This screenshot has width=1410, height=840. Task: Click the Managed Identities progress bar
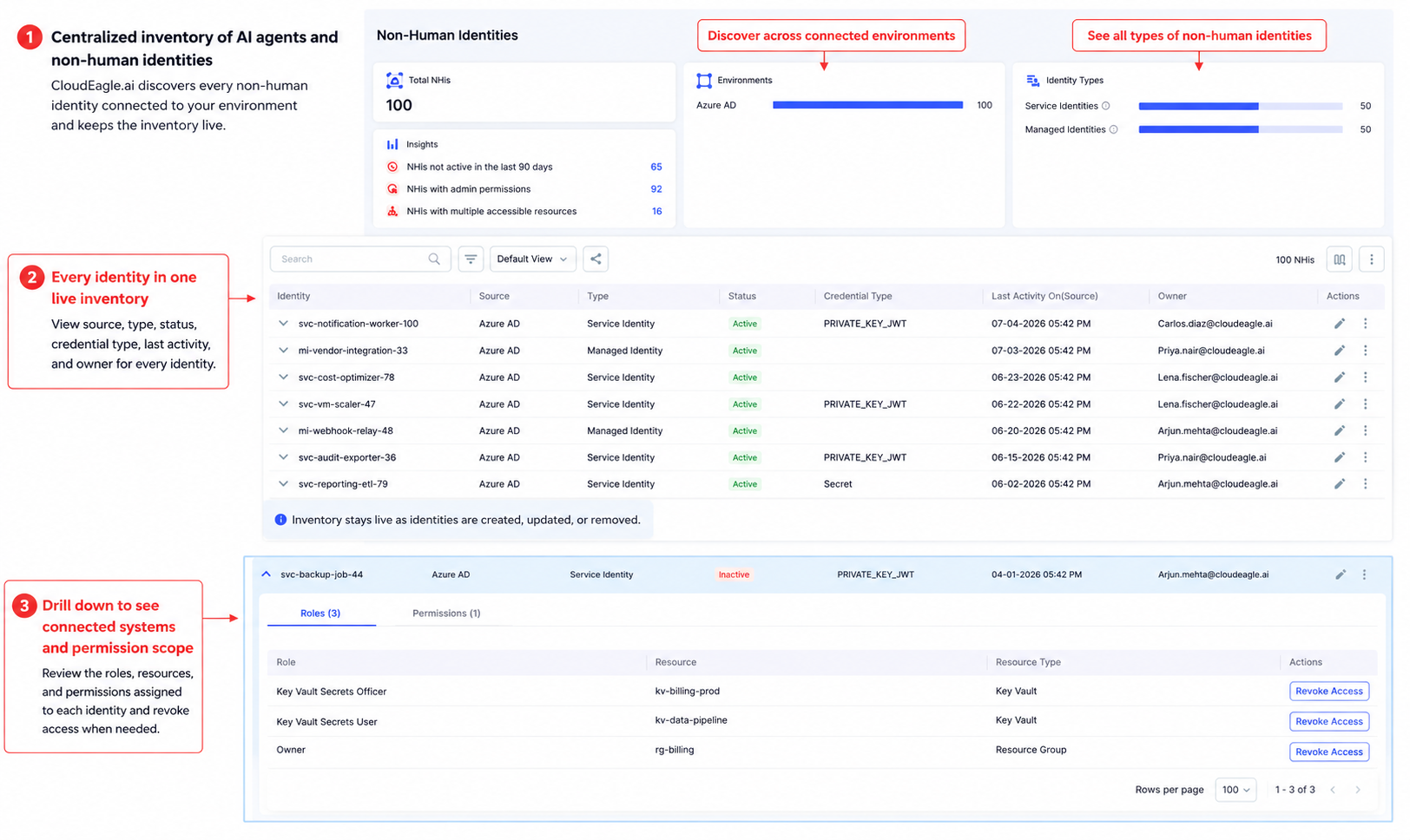1241,129
